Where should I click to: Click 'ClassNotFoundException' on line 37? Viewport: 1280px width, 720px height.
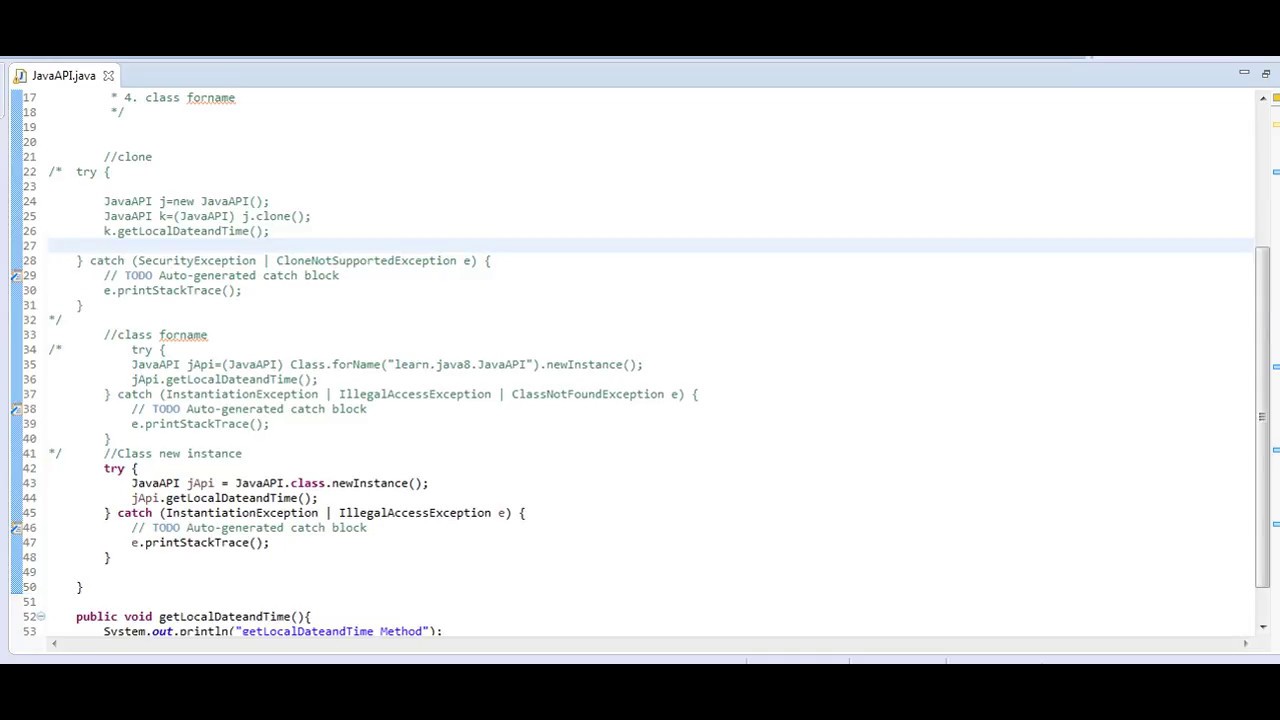[x=587, y=394]
